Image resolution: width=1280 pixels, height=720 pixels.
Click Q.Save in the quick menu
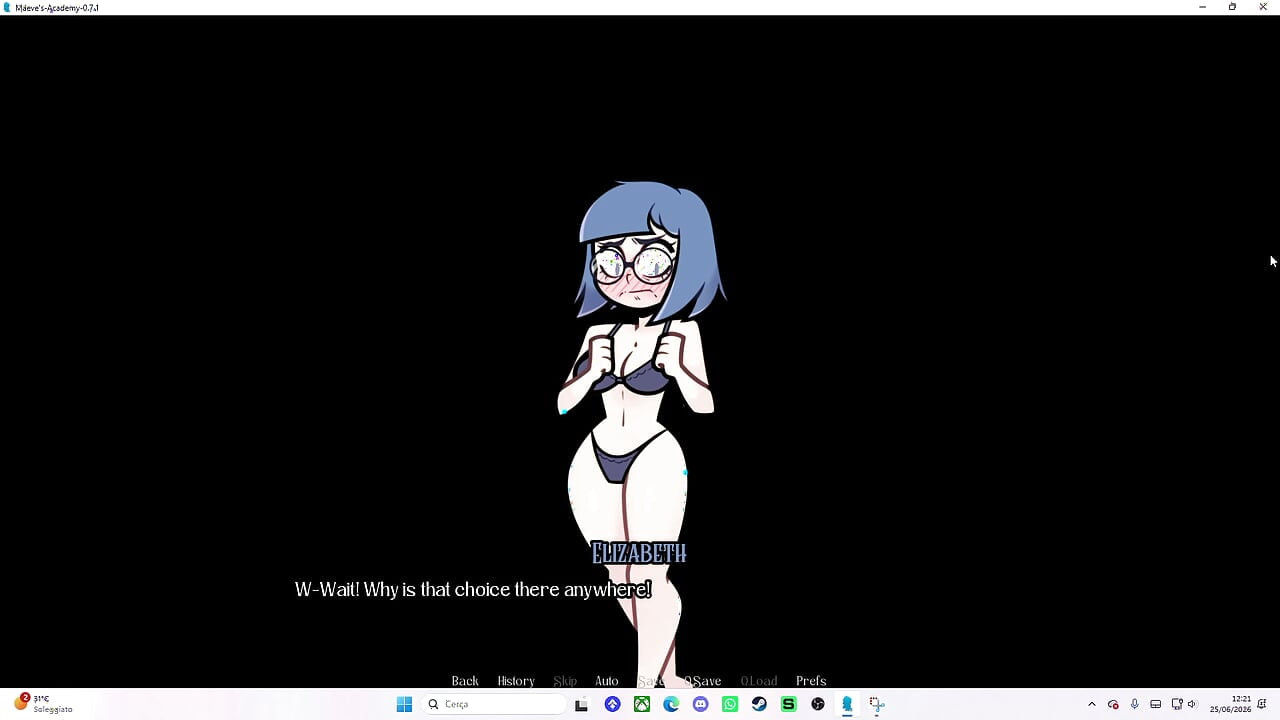[702, 681]
